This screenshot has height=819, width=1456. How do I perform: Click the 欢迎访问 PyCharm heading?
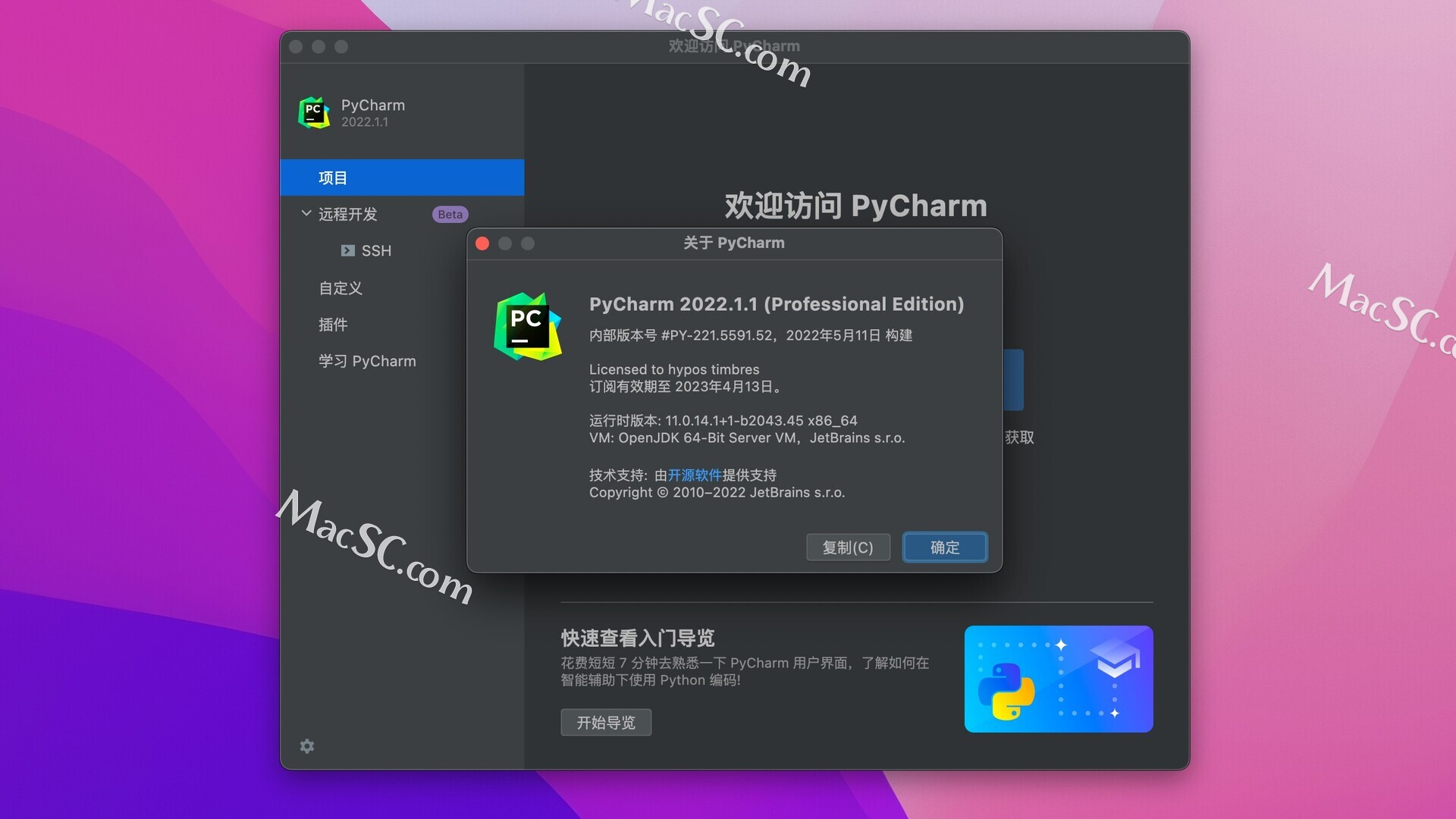coord(856,206)
